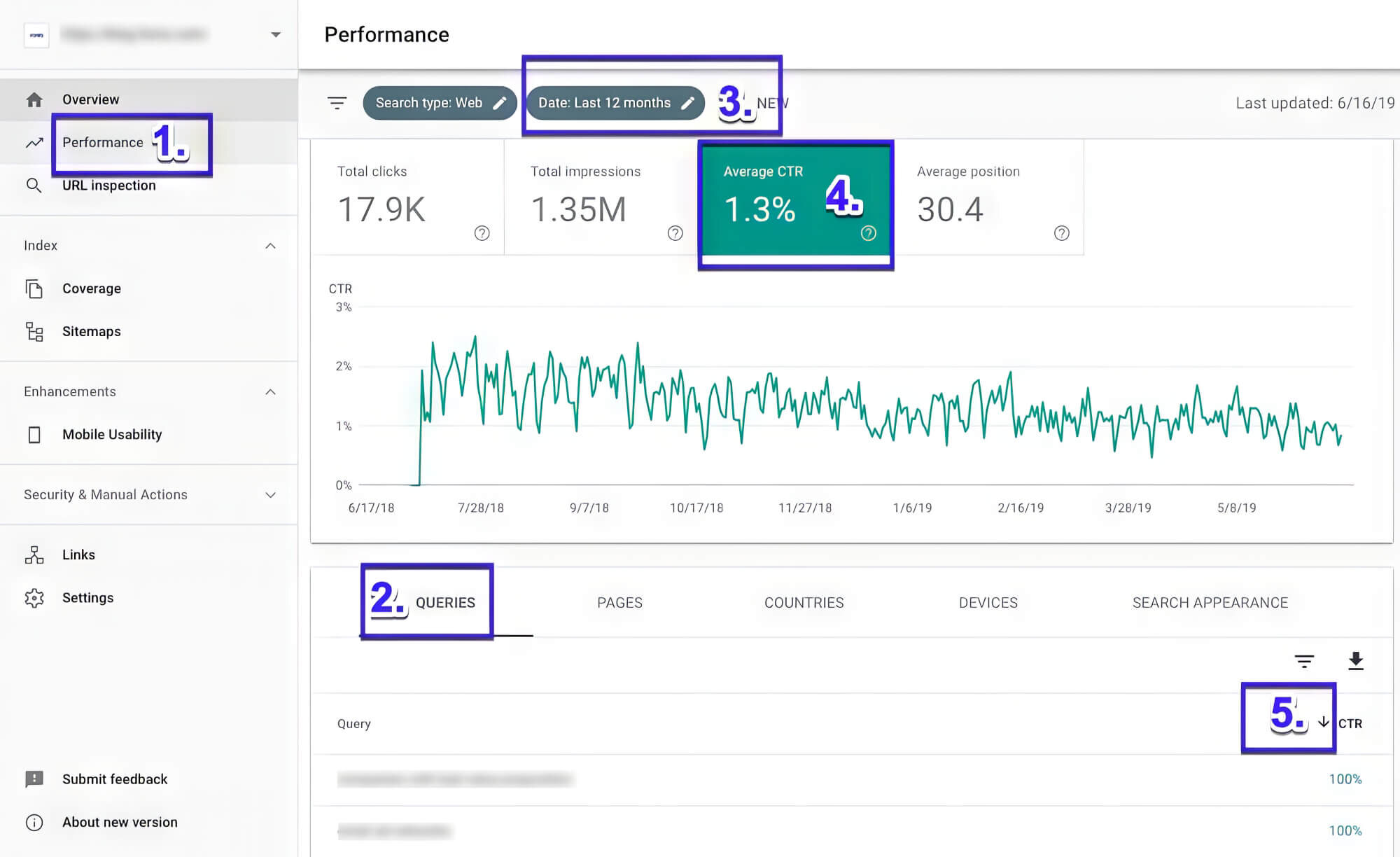This screenshot has width=1400, height=857.
Task: Select Performance in the left sidebar
Action: pyautogui.click(x=102, y=141)
